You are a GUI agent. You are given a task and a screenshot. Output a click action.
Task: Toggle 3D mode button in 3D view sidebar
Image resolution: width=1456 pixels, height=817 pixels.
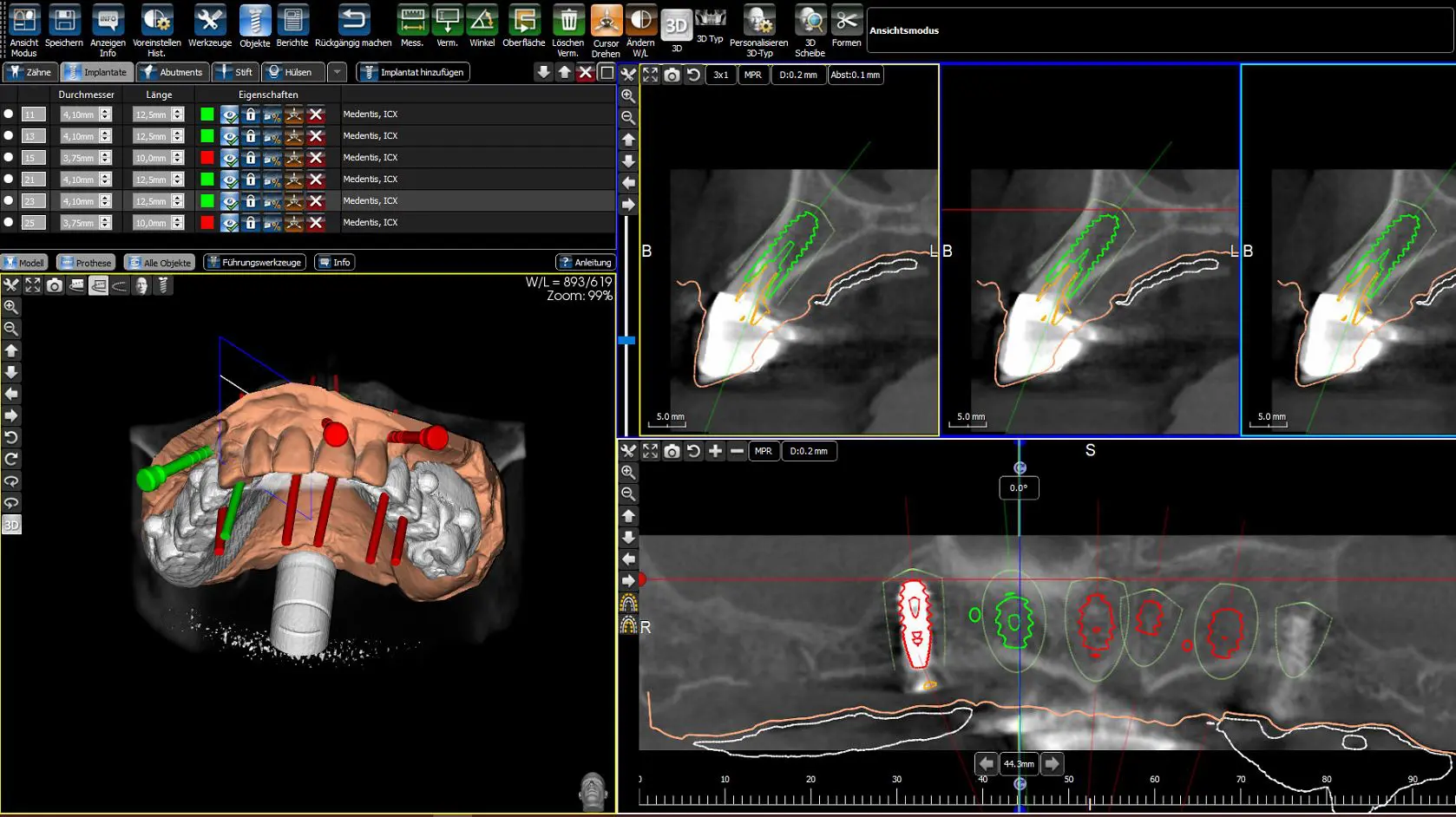click(11, 525)
